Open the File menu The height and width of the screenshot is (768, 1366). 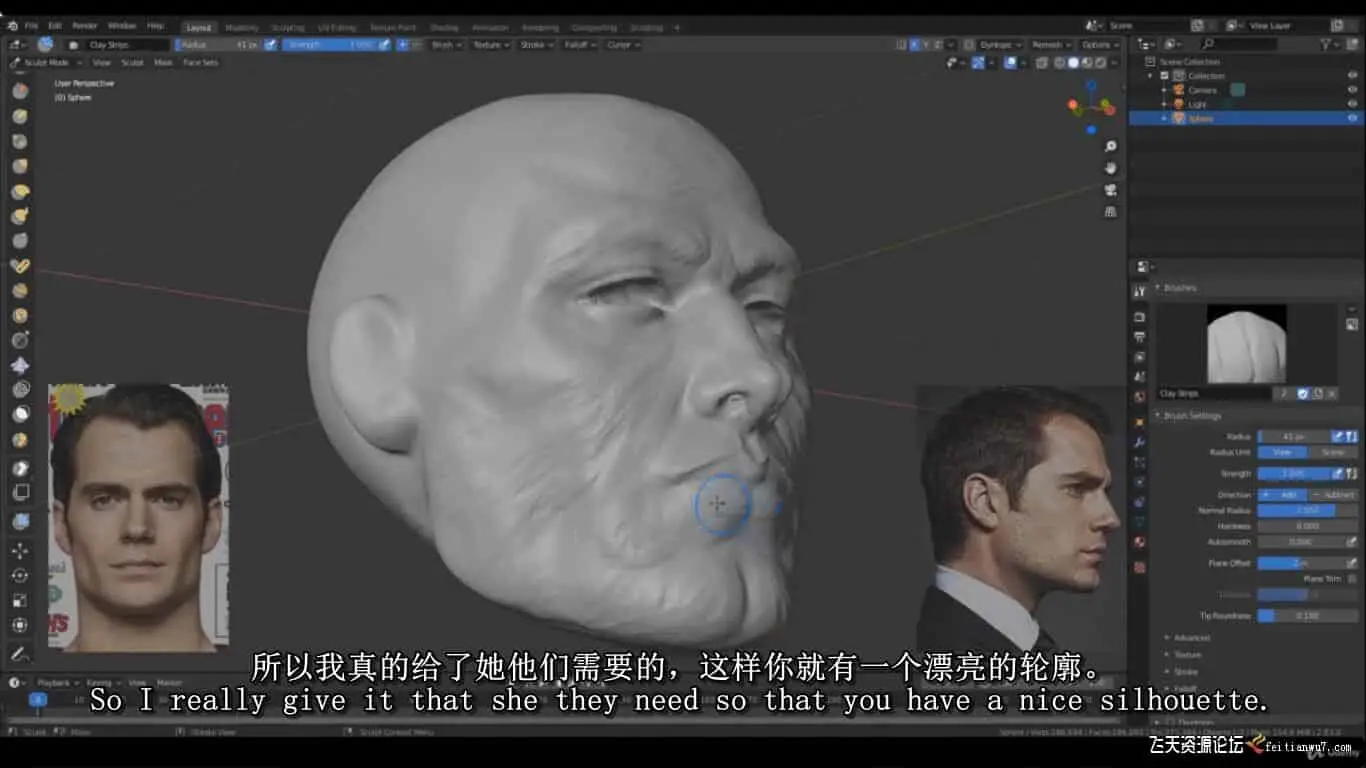coord(31,25)
